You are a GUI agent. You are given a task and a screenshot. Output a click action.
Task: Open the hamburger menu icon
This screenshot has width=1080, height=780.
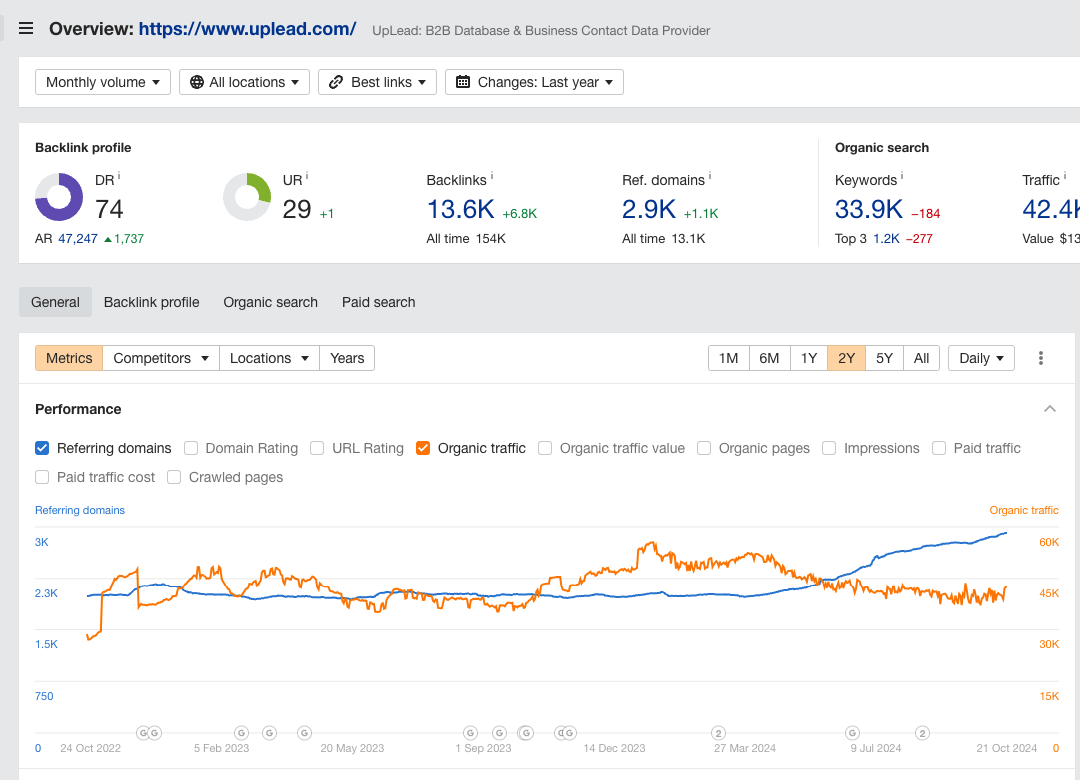[x=26, y=29]
